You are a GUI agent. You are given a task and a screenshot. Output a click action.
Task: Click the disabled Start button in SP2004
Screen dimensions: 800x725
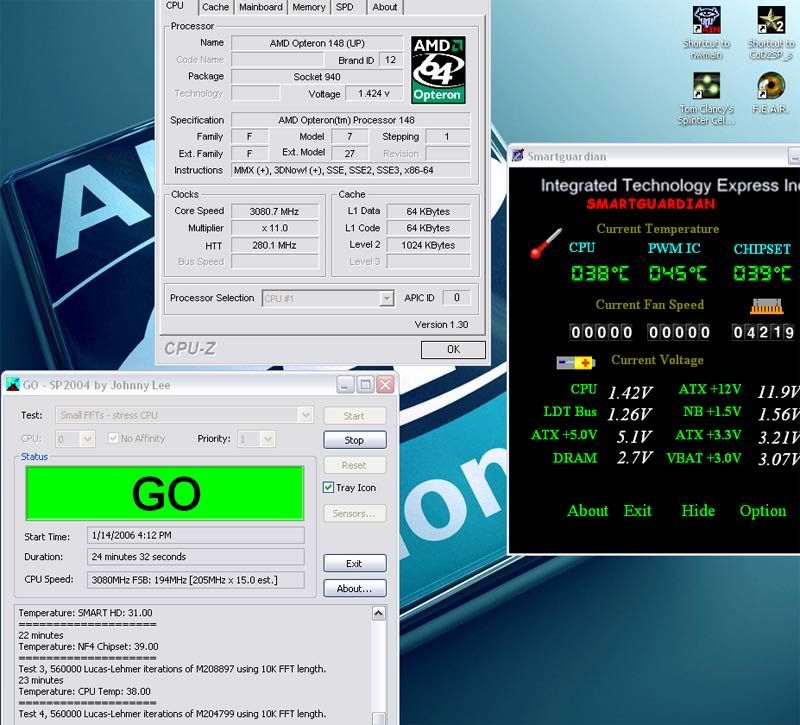pyautogui.click(x=355, y=416)
